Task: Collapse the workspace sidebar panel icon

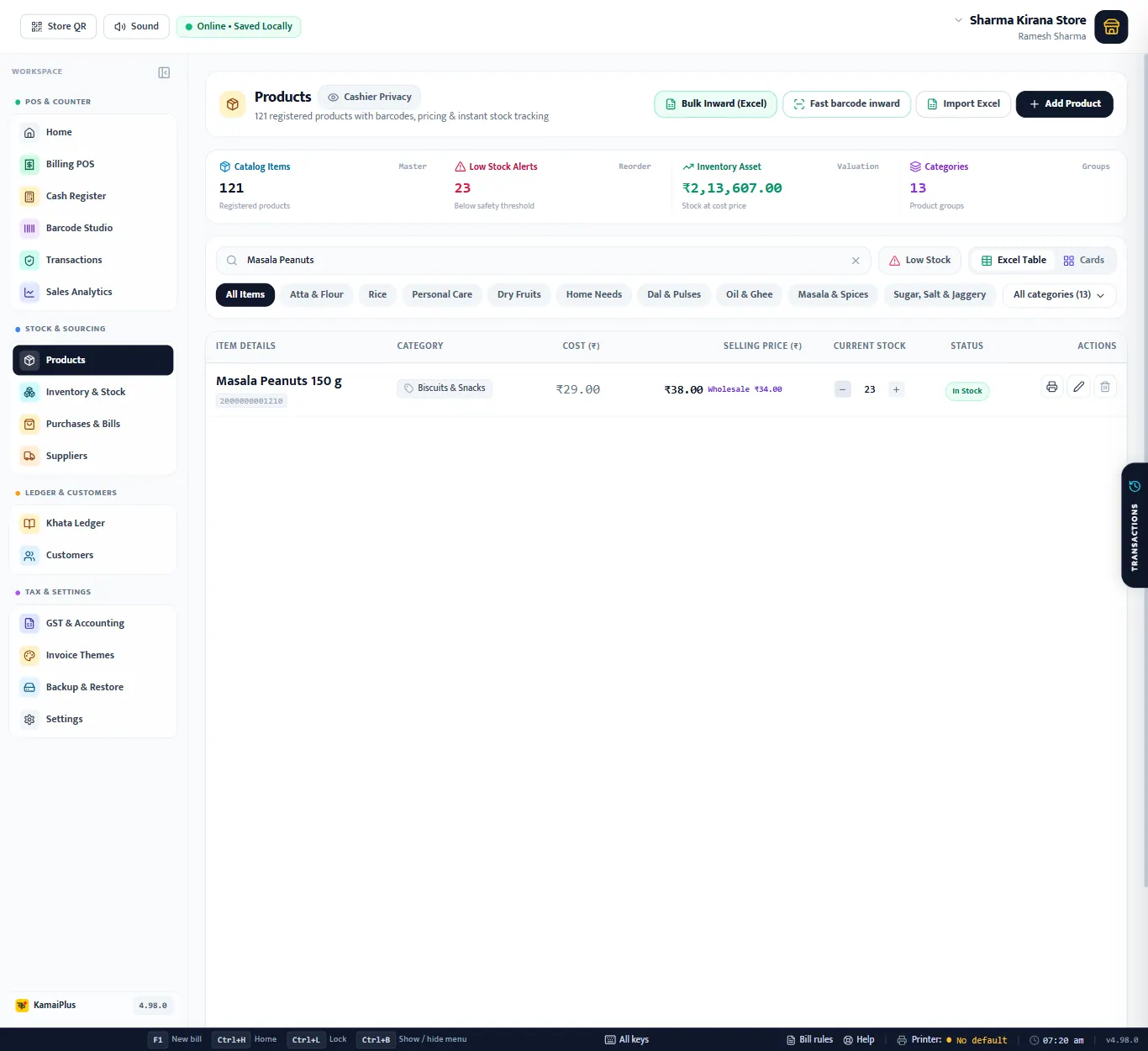Action: click(164, 72)
